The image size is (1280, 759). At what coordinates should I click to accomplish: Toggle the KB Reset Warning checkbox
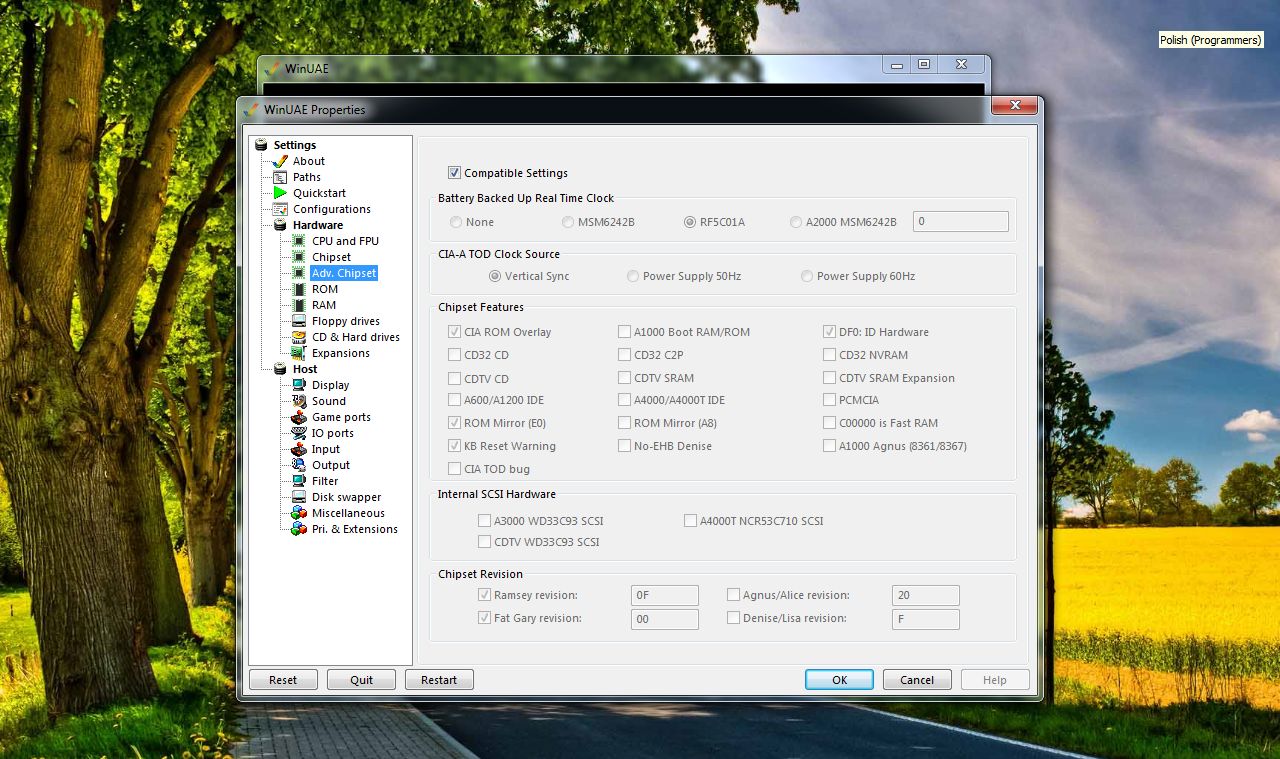point(455,446)
